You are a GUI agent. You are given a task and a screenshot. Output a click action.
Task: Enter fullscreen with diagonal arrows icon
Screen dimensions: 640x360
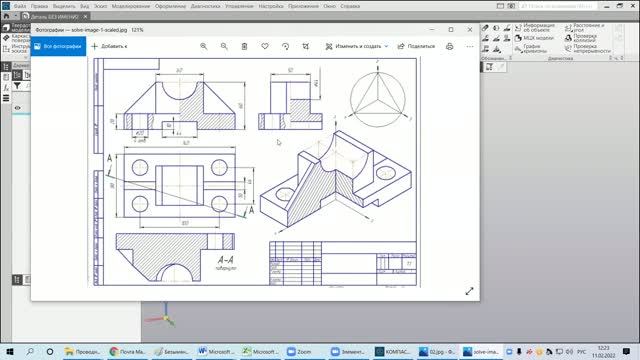pyautogui.click(x=469, y=291)
